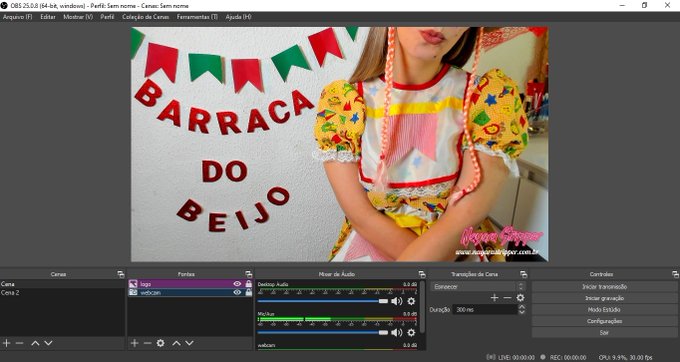Open the Ajuda menu
The image size is (680, 362).
click(x=238, y=16)
